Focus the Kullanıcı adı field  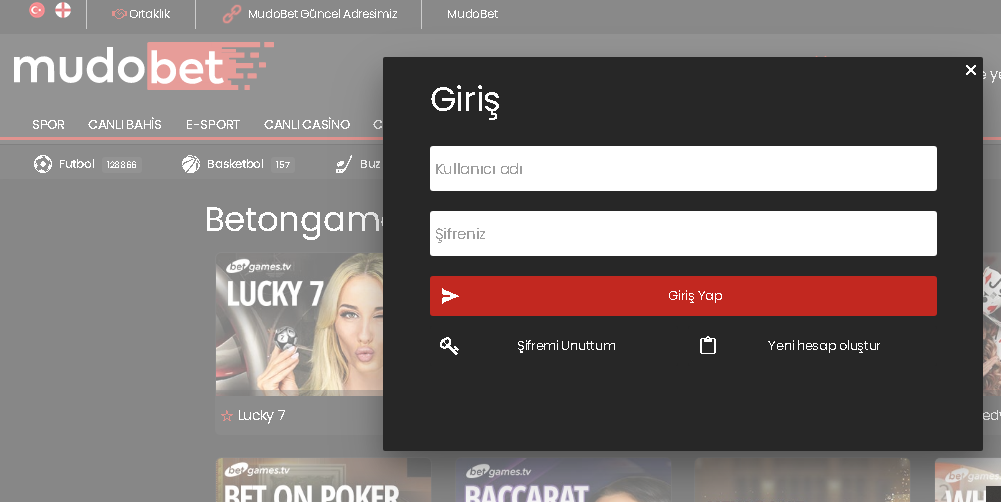click(x=683, y=169)
